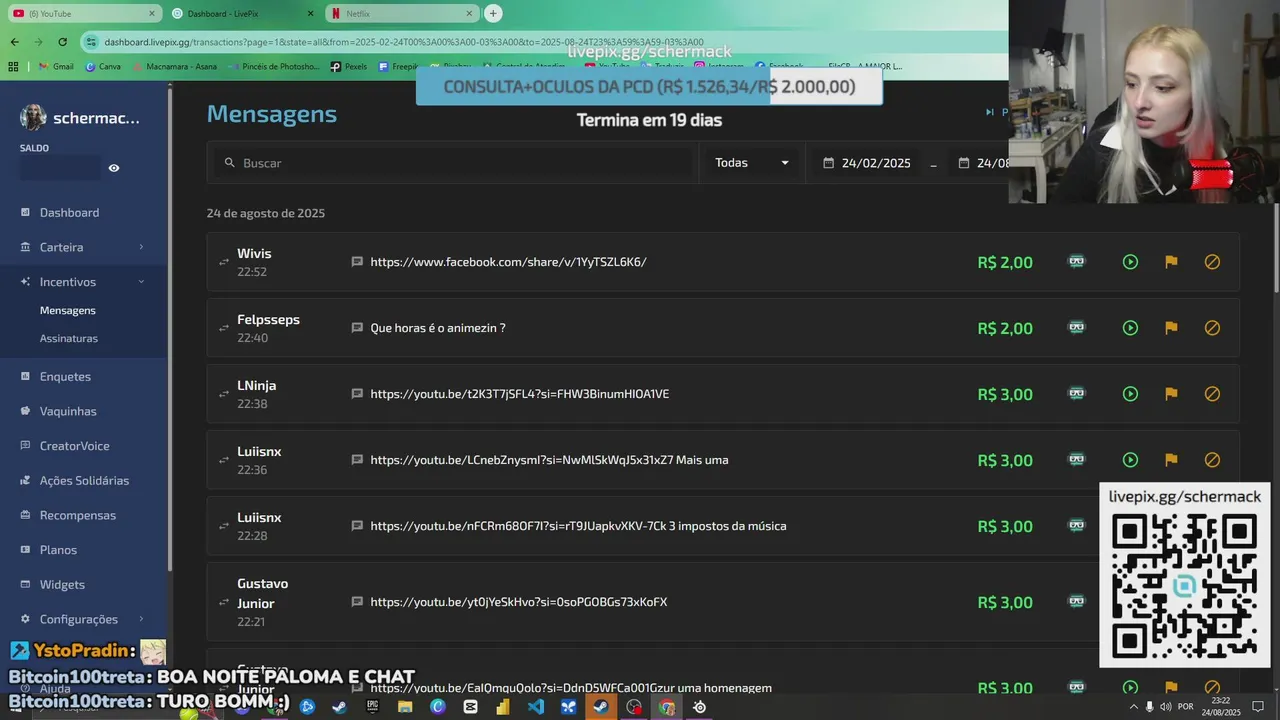Click the Buscar search field
This screenshot has height=720, width=1280.
click(x=452, y=162)
